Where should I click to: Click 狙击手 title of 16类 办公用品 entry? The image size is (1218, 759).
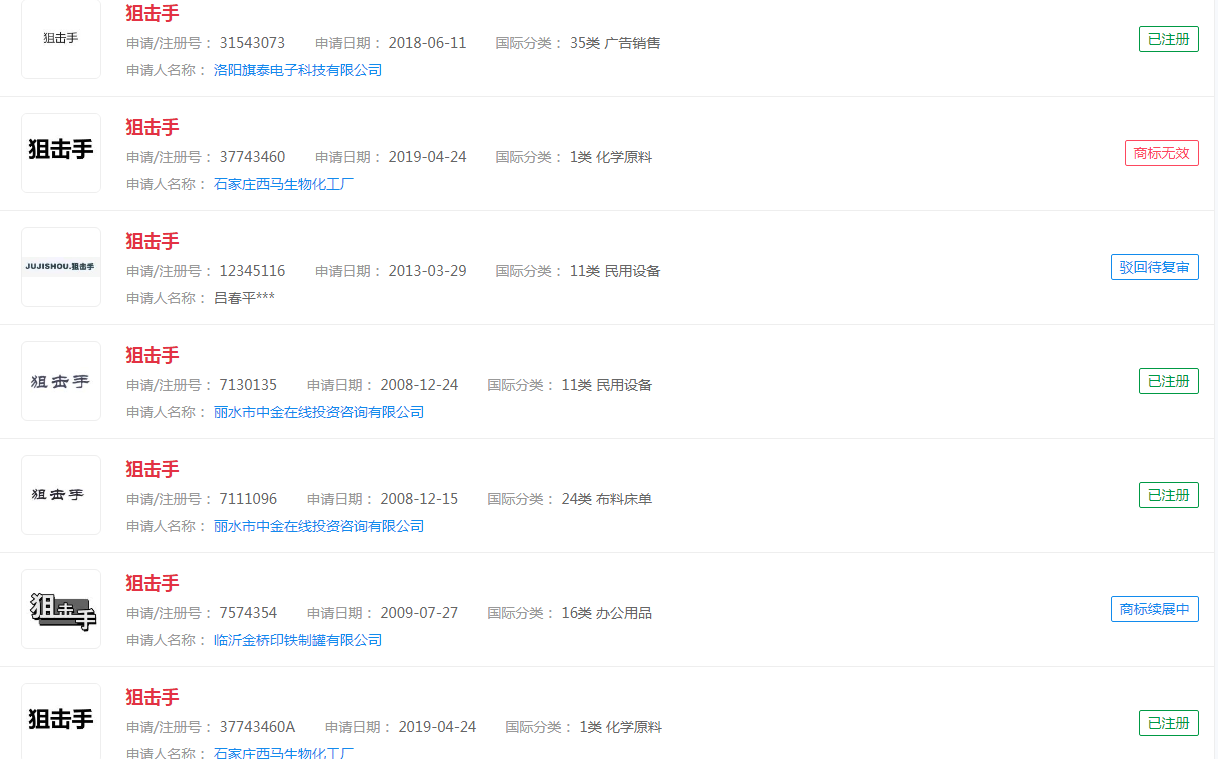(x=152, y=583)
